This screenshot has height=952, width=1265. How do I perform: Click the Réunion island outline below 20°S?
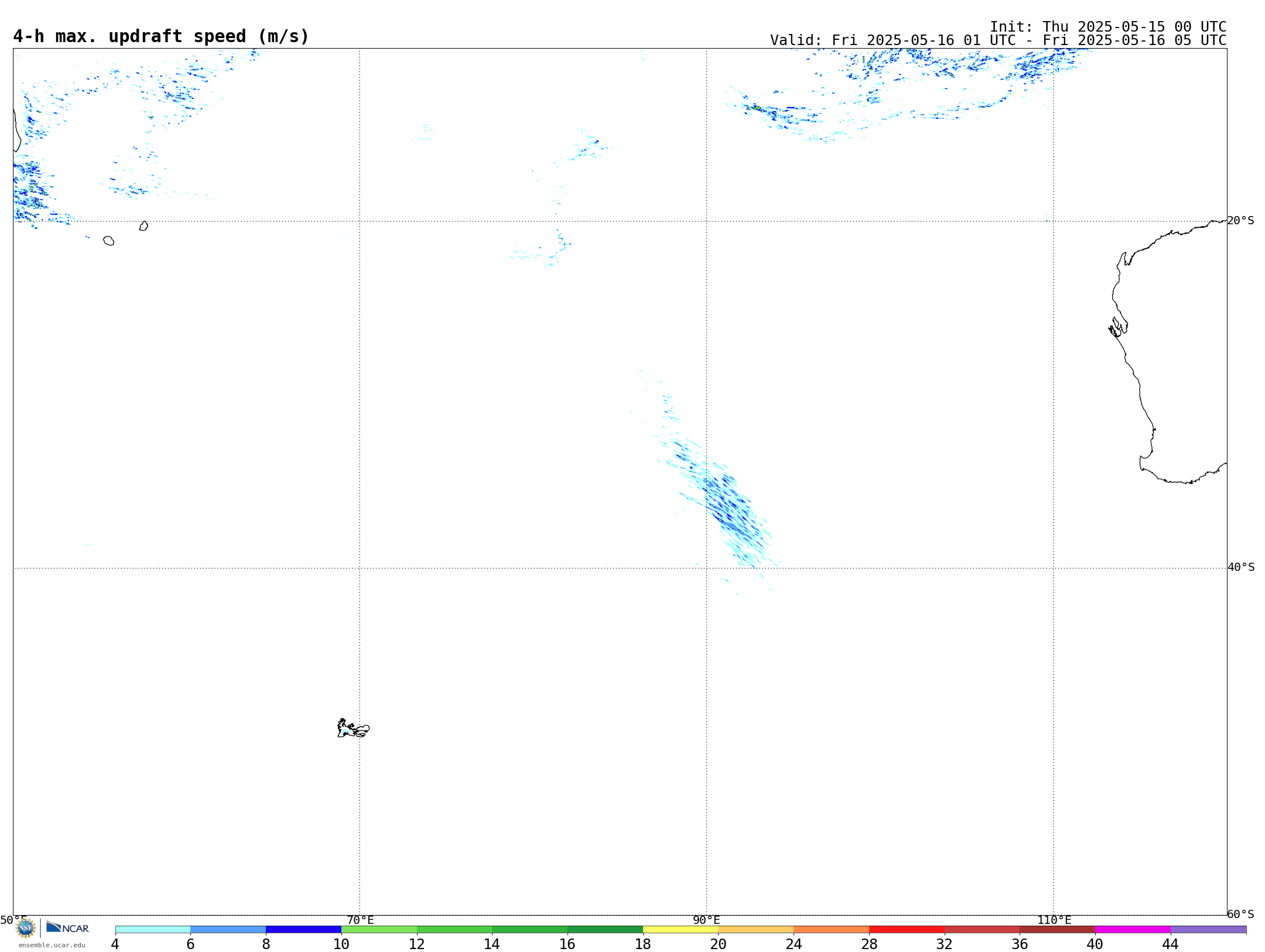108,241
